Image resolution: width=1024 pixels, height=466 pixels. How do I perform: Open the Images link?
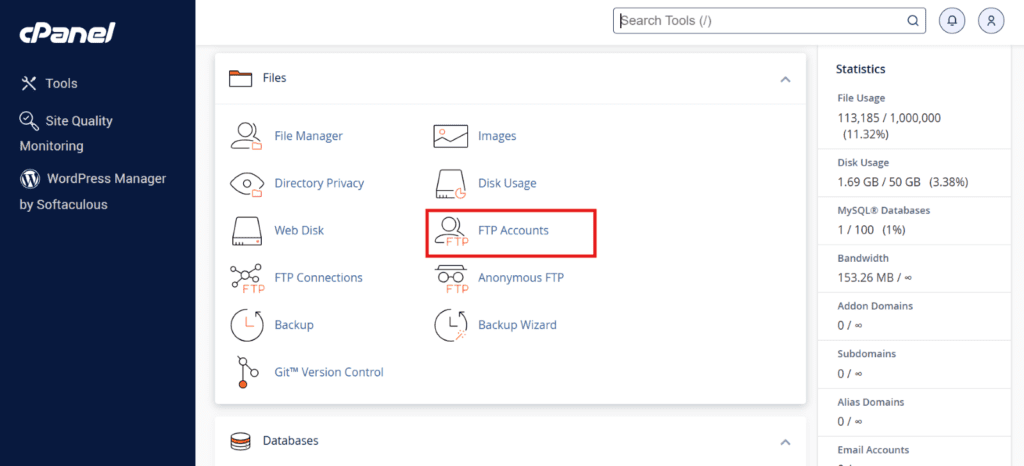pos(497,136)
